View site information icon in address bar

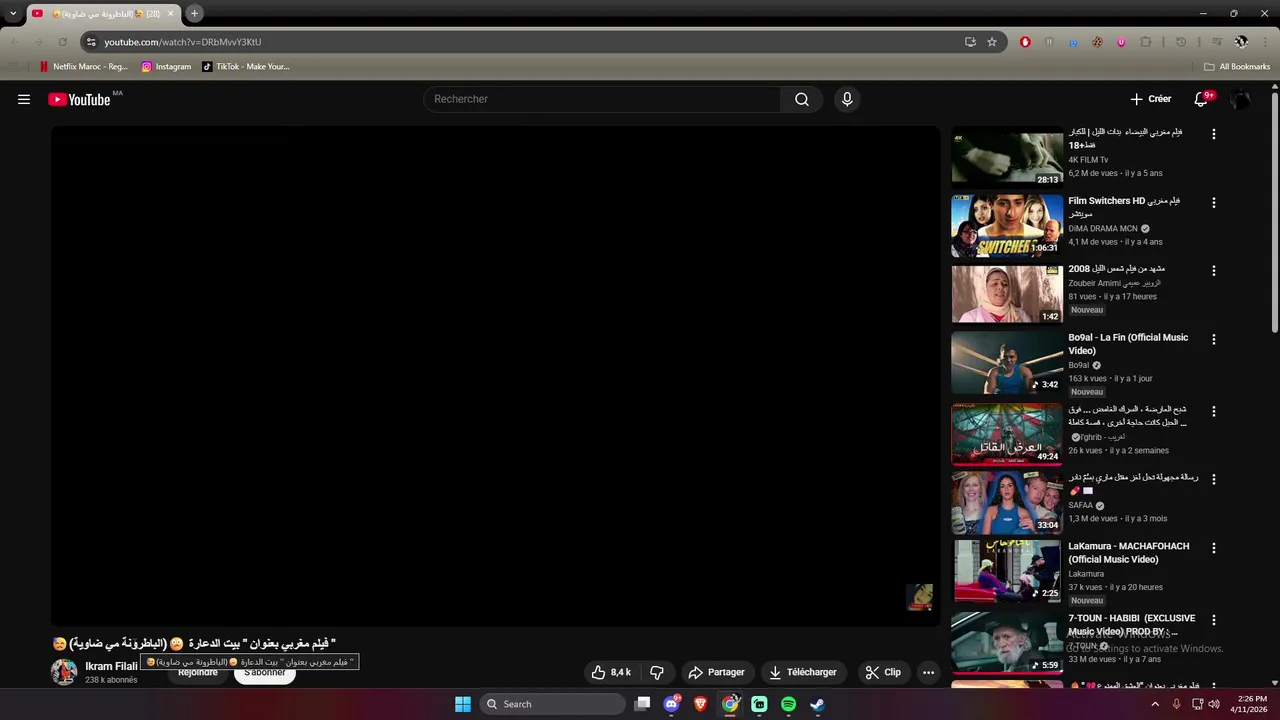coord(91,42)
